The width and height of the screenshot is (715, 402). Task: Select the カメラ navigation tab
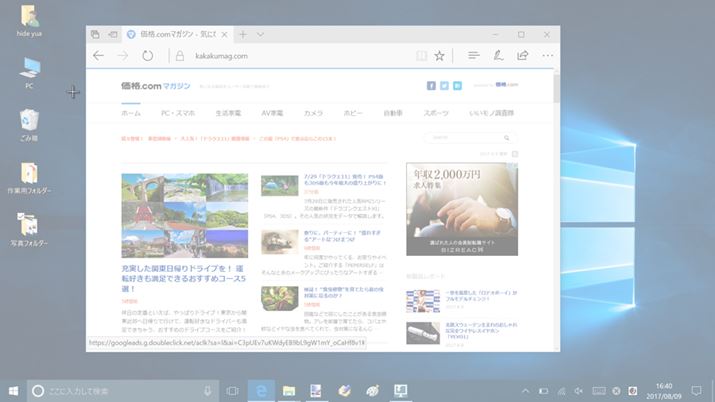(x=313, y=113)
